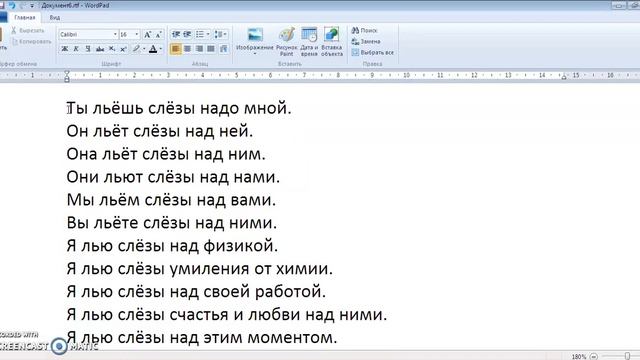Screen dimensions: 640x360
Task: Open line spacing options
Action: [218, 34]
